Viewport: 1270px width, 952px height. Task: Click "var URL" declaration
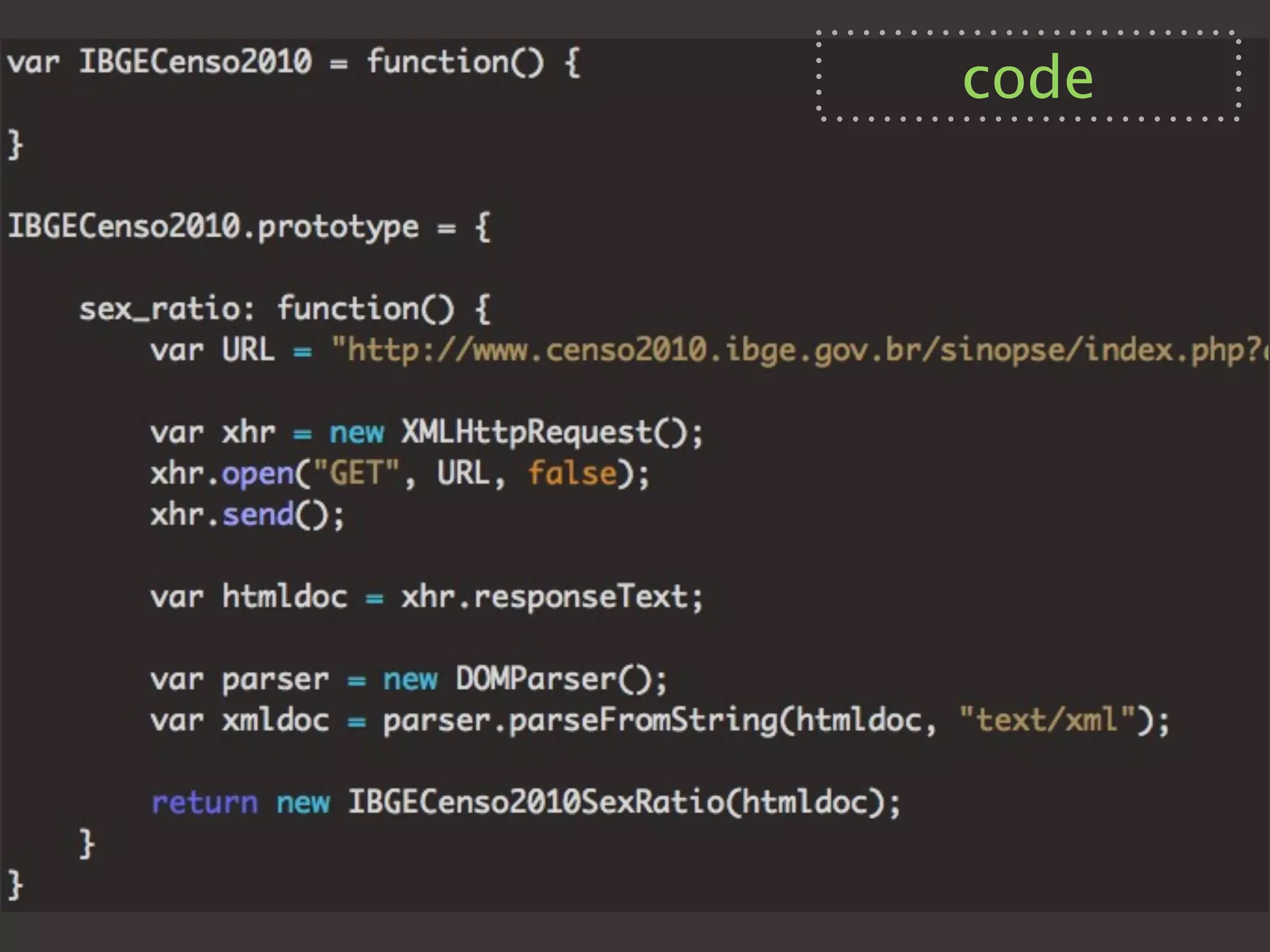click(212, 350)
